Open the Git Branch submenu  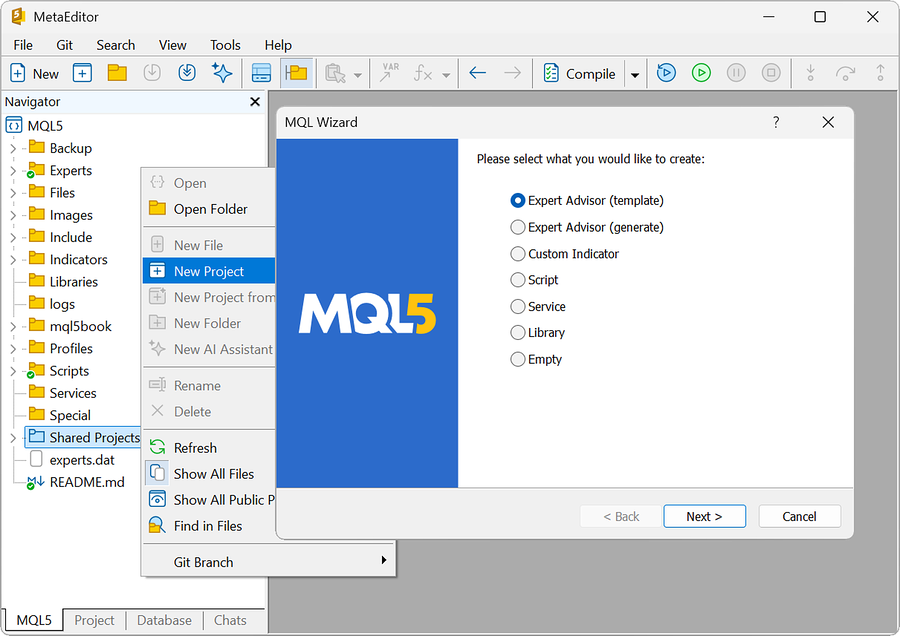coord(269,562)
